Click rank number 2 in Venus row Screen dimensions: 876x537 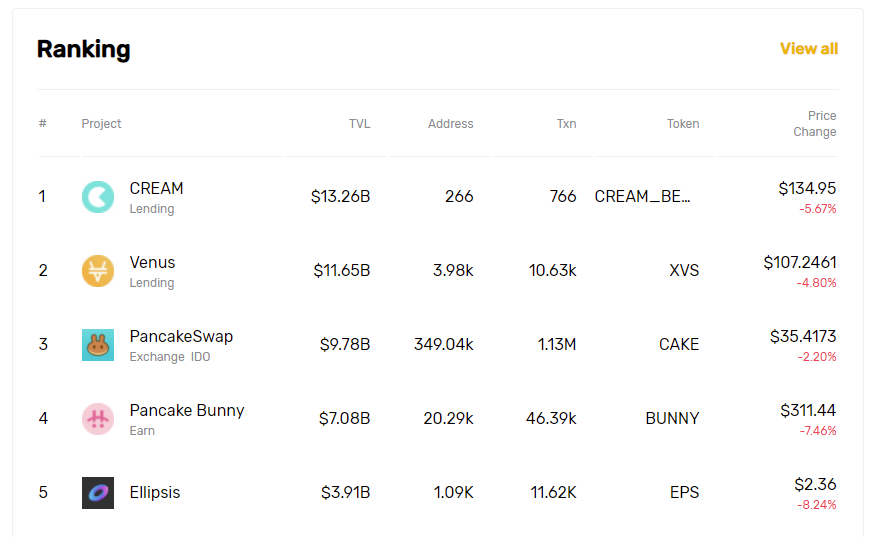[x=43, y=270]
